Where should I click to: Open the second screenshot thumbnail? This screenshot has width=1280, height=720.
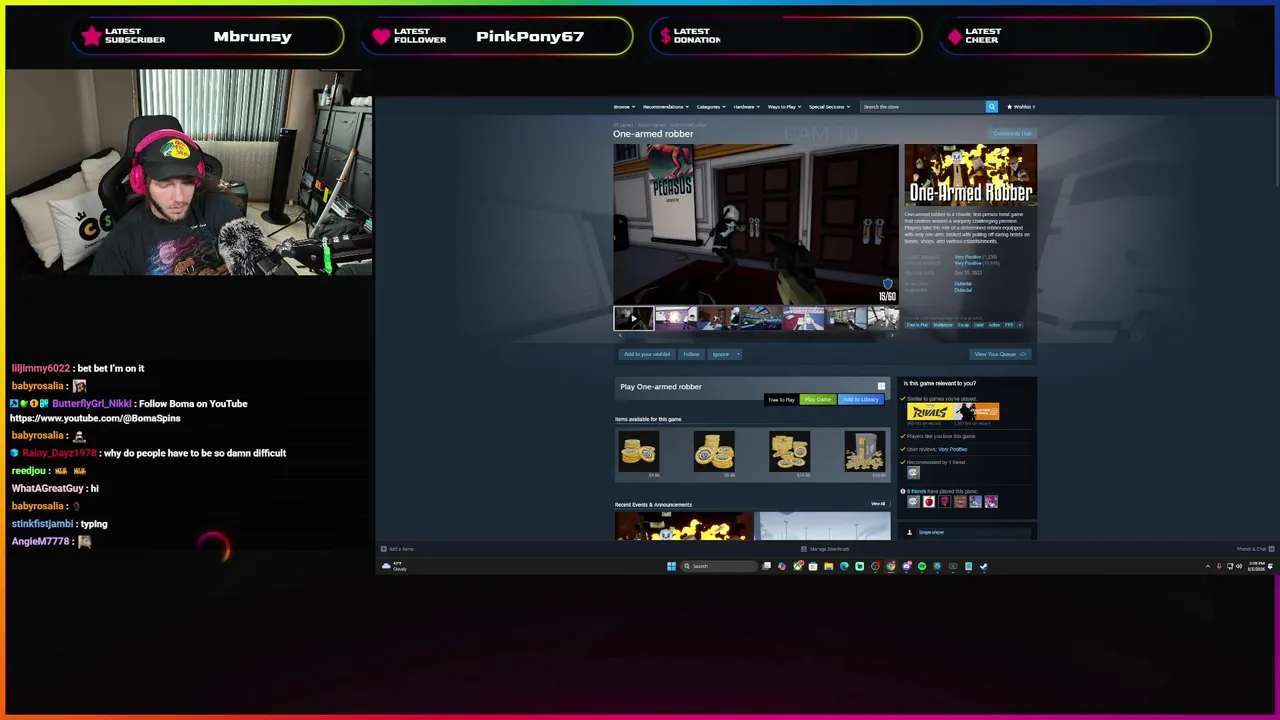tap(675, 319)
